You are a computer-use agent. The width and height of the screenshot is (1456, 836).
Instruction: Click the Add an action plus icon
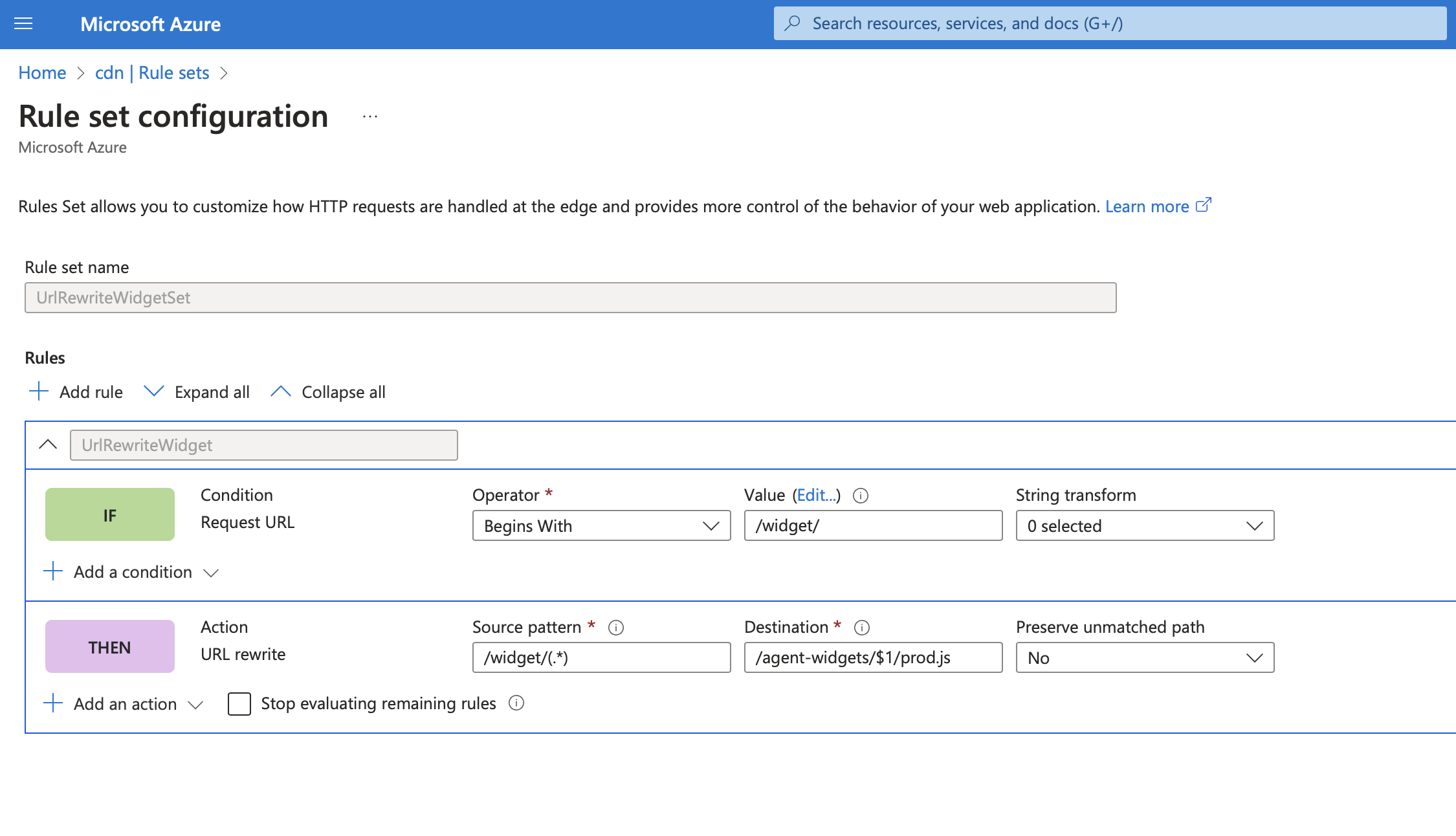pos(53,703)
